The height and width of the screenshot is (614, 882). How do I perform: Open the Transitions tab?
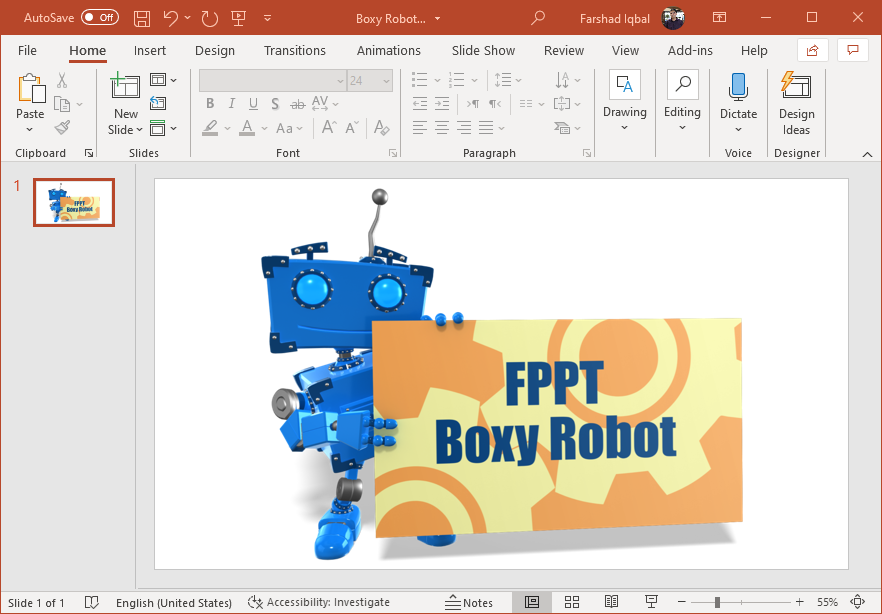coord(295,50)
